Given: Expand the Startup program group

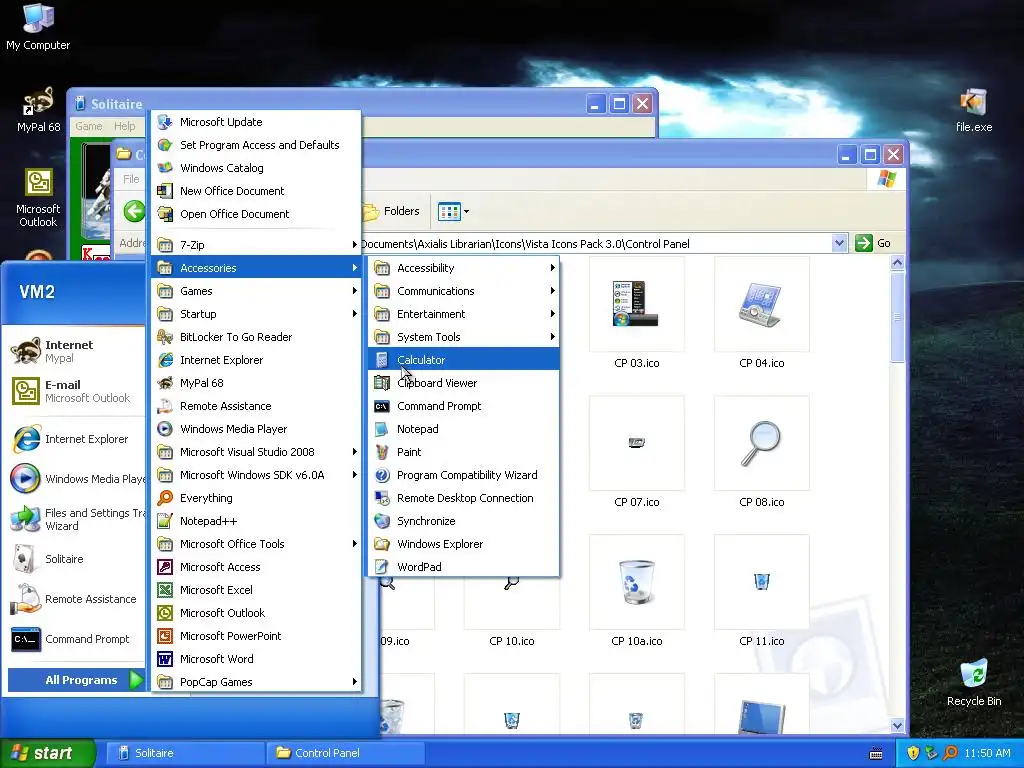Looking at the screenshot, I should (x=257, y=314).
